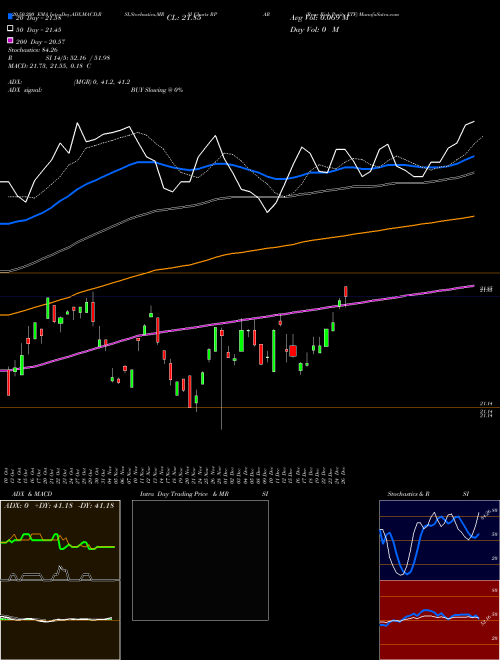Click the Avg Vol value text
This screenshot has width=500, height=660.
[319, 18]
